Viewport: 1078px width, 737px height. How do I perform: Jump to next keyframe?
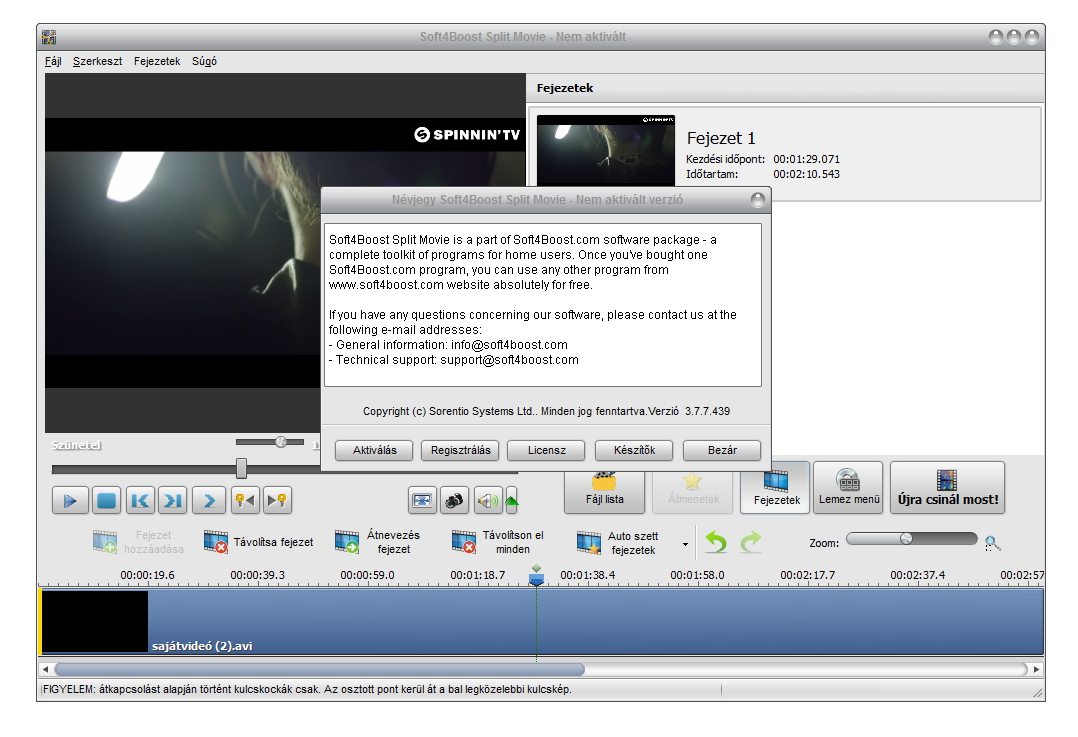(277, 500)
